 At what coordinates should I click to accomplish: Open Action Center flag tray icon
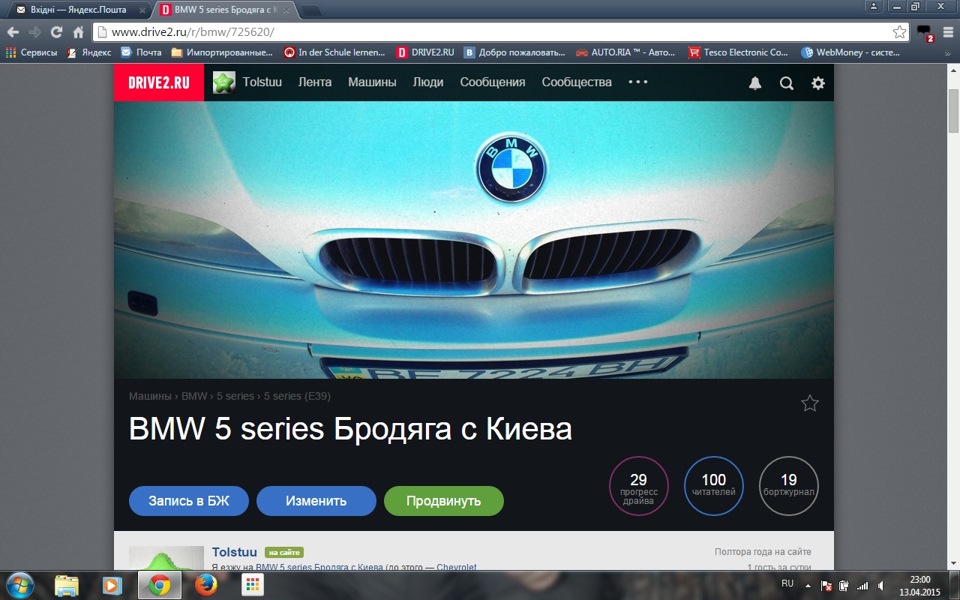pos(826,585)
